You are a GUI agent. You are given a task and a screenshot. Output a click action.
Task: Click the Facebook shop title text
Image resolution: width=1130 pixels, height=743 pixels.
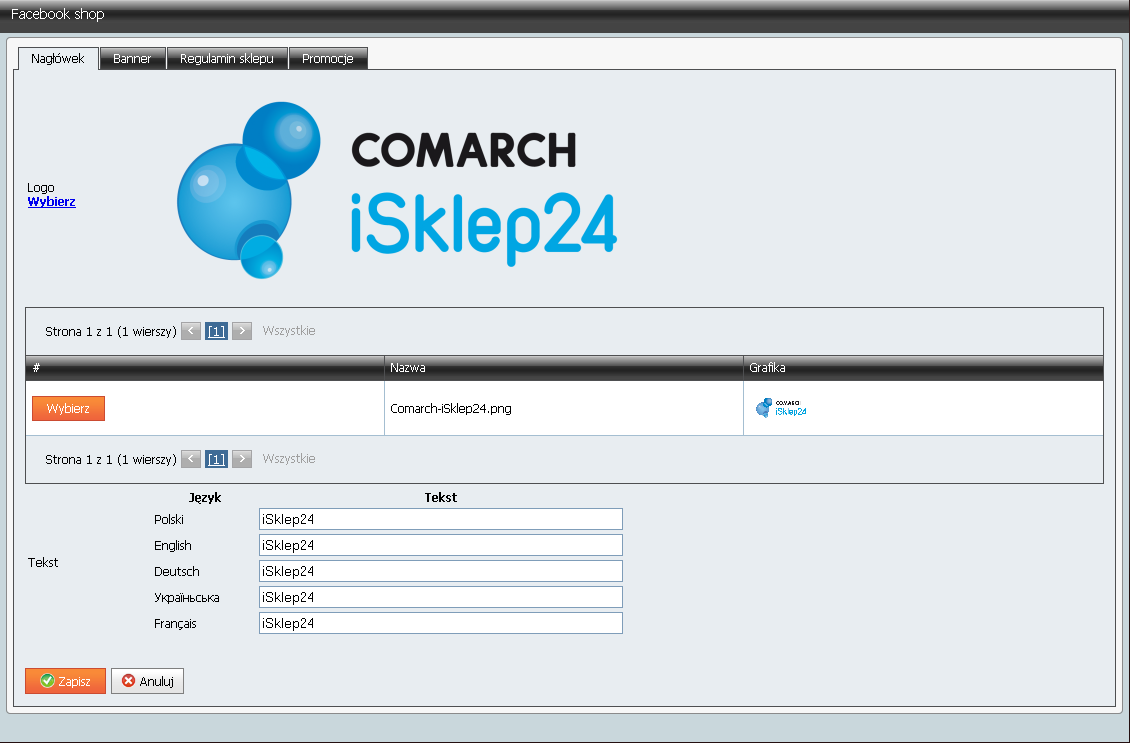(58, 14)
